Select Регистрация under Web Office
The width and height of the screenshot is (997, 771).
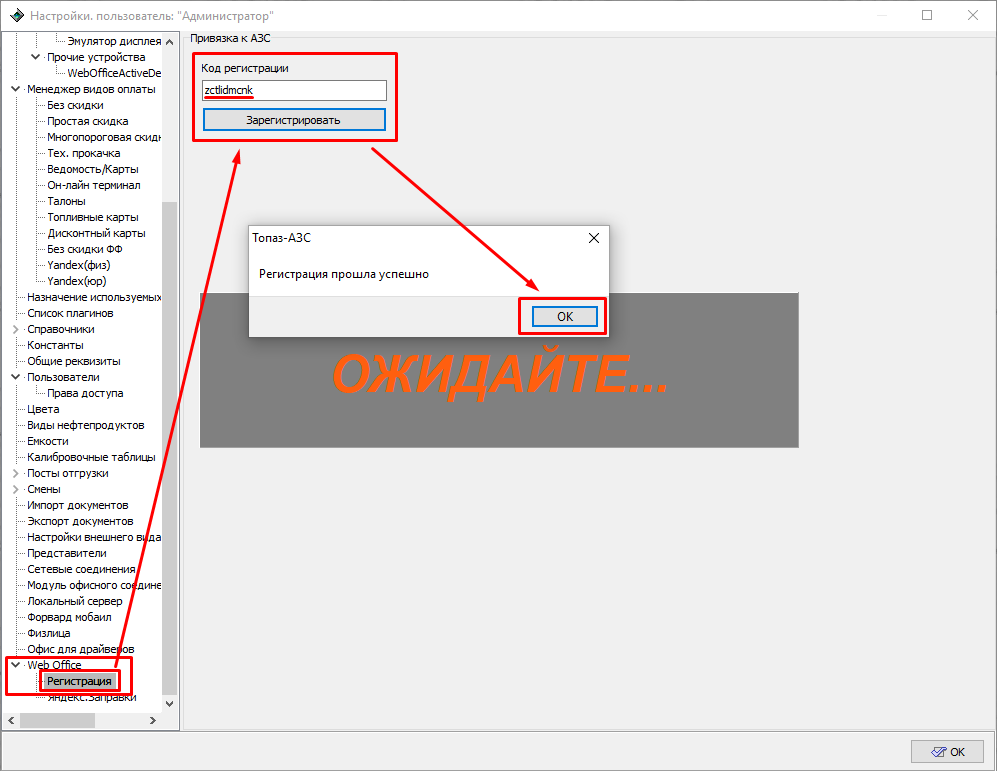coord(79,681)
